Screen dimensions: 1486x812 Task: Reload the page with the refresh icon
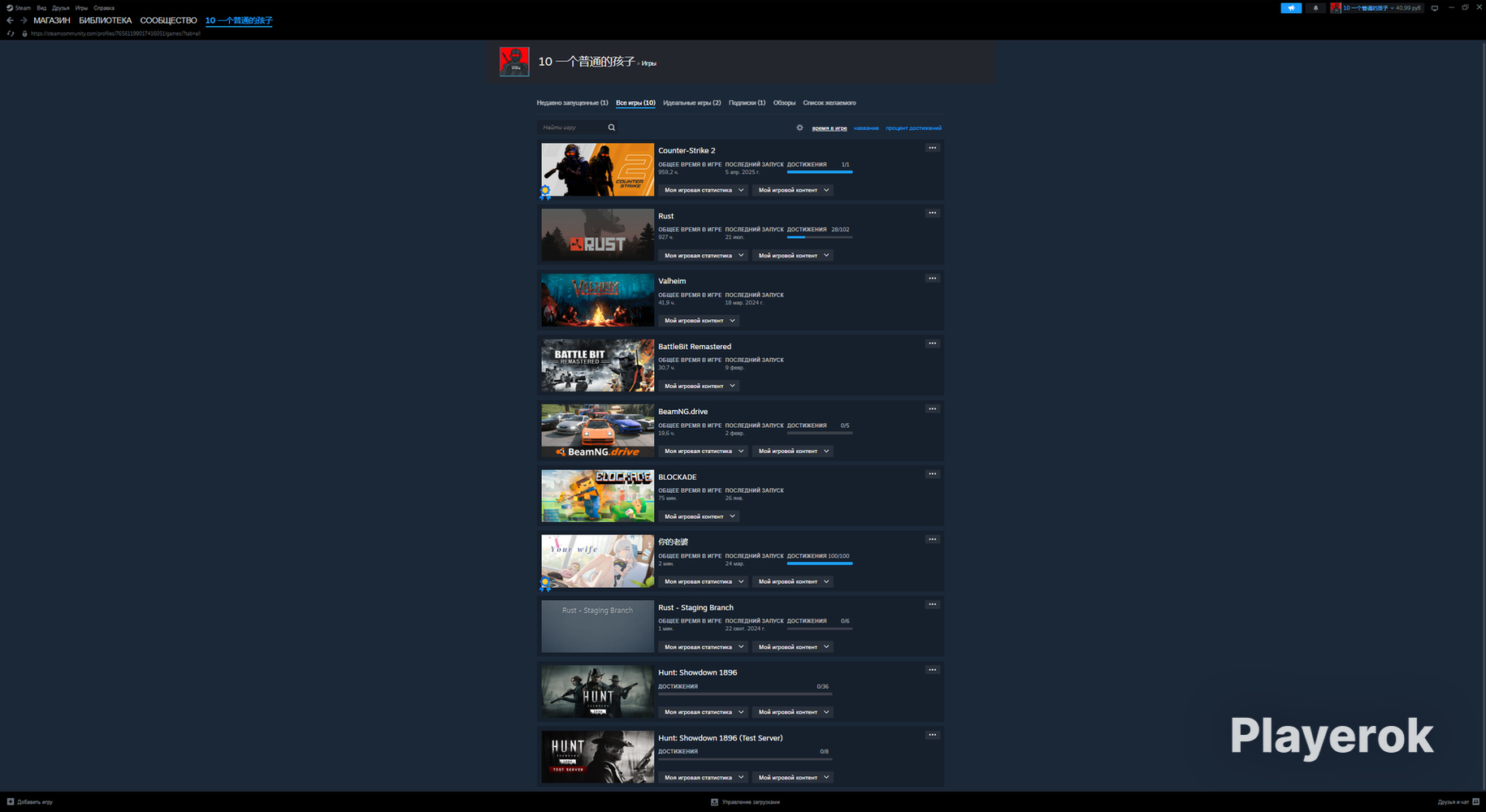pos(11,34)
